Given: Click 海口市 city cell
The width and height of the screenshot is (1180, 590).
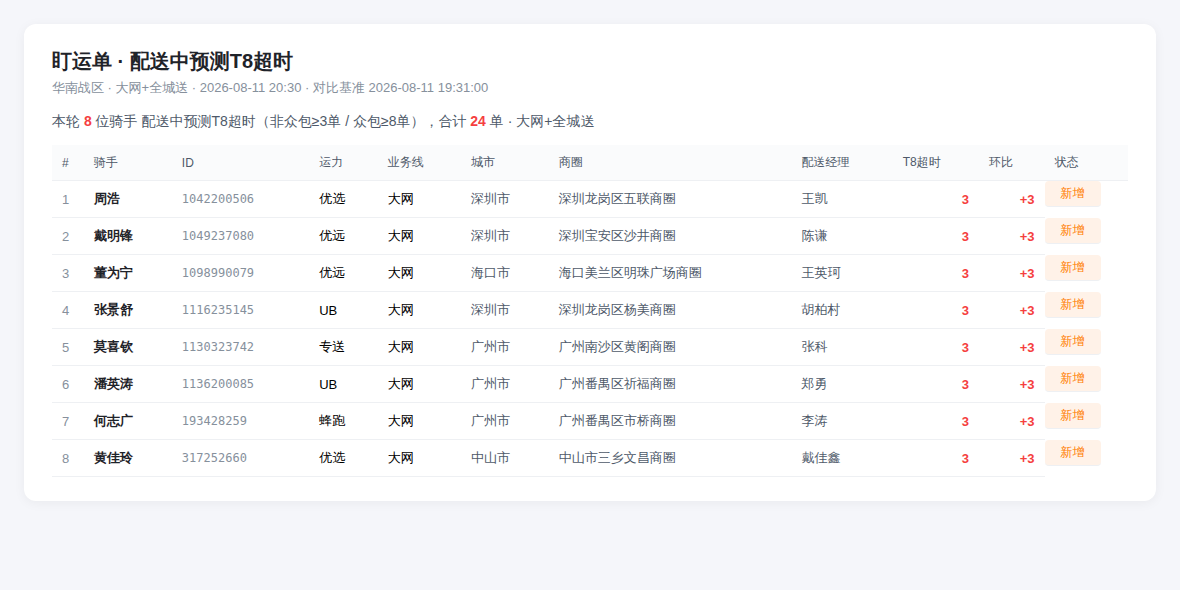Looking at the screenshot, I should [491, 273].
